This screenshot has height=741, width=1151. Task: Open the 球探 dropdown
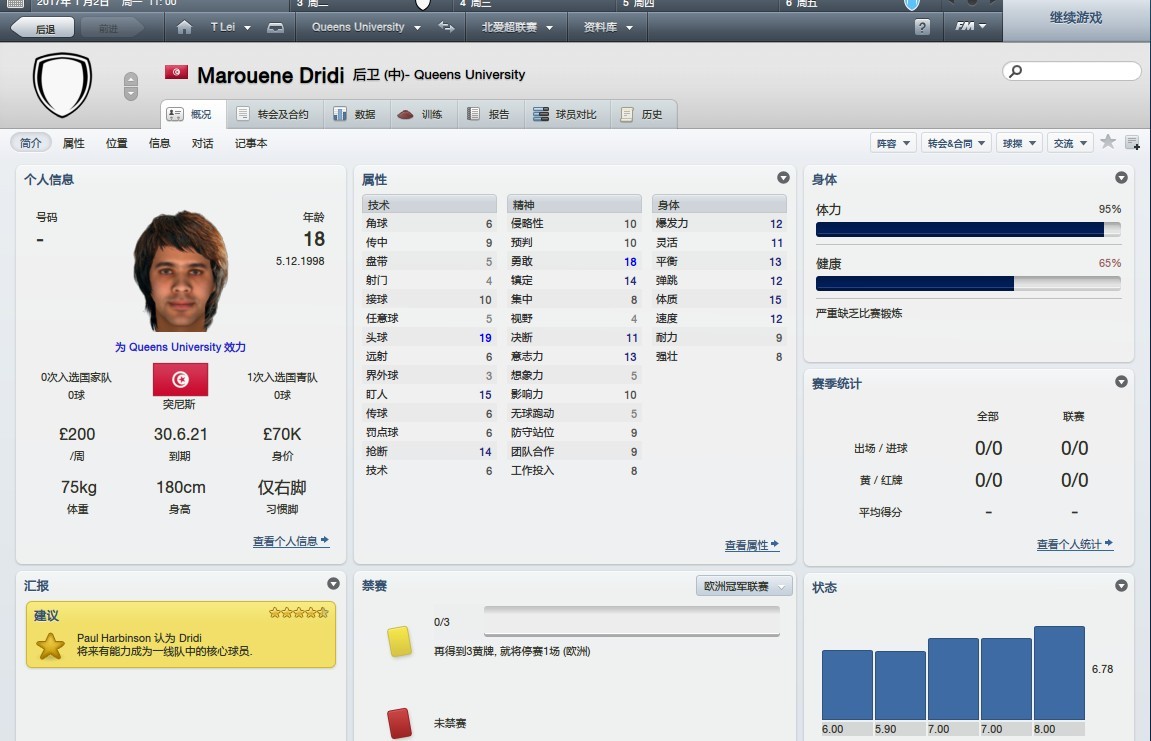pyautogui.click(x=1020, y=143)
